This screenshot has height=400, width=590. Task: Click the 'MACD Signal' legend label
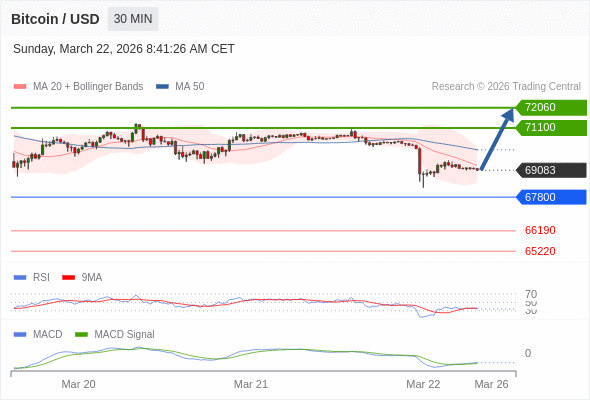(125, 335)
